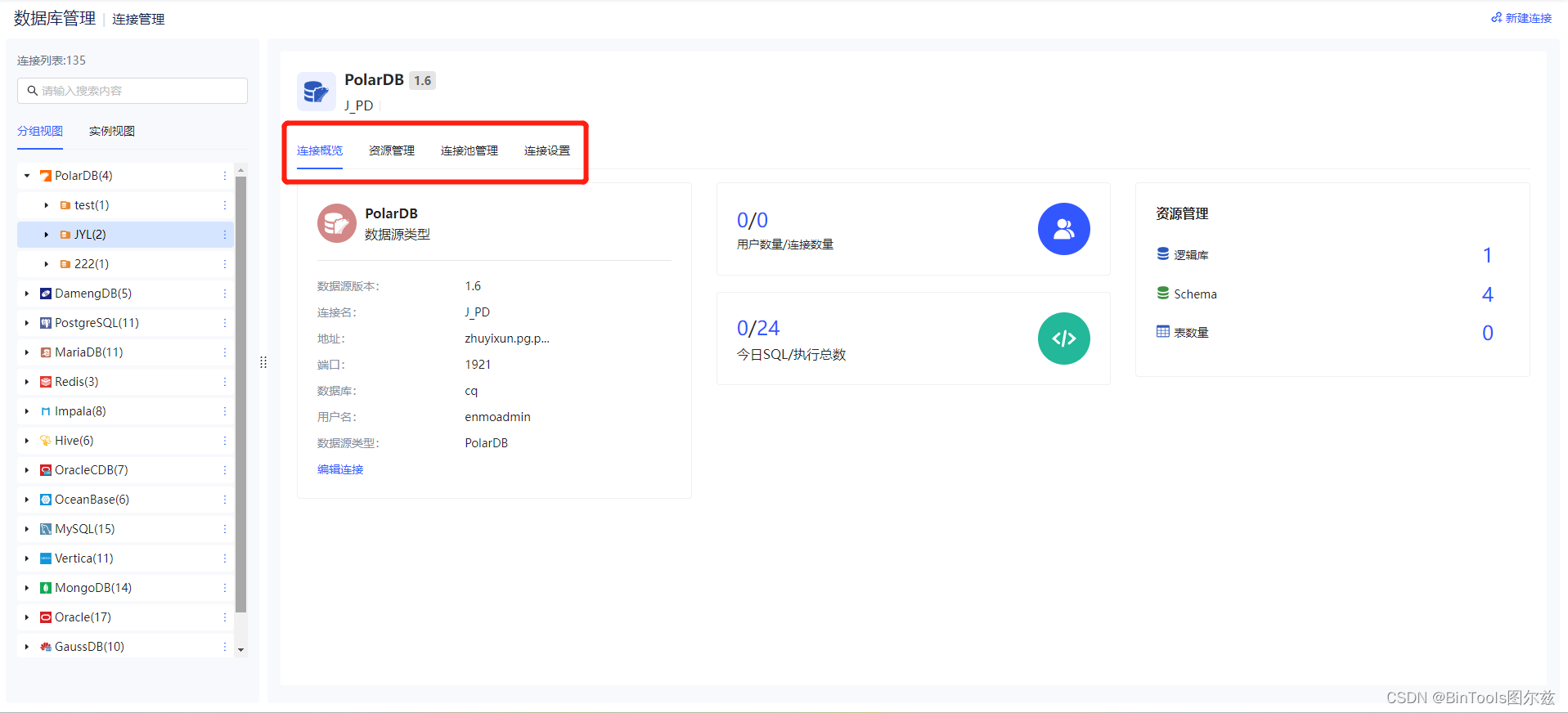Screen dimensions: 1568x713
Task: Open more options for PolarDB(4) group
Action: coord(224,176)
